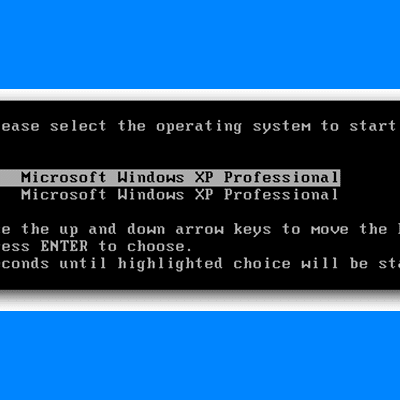The image size is (400, 400).
Task: Click 'Microsoft' in the non-highlighted second entry
Action: tap(64, 195)
